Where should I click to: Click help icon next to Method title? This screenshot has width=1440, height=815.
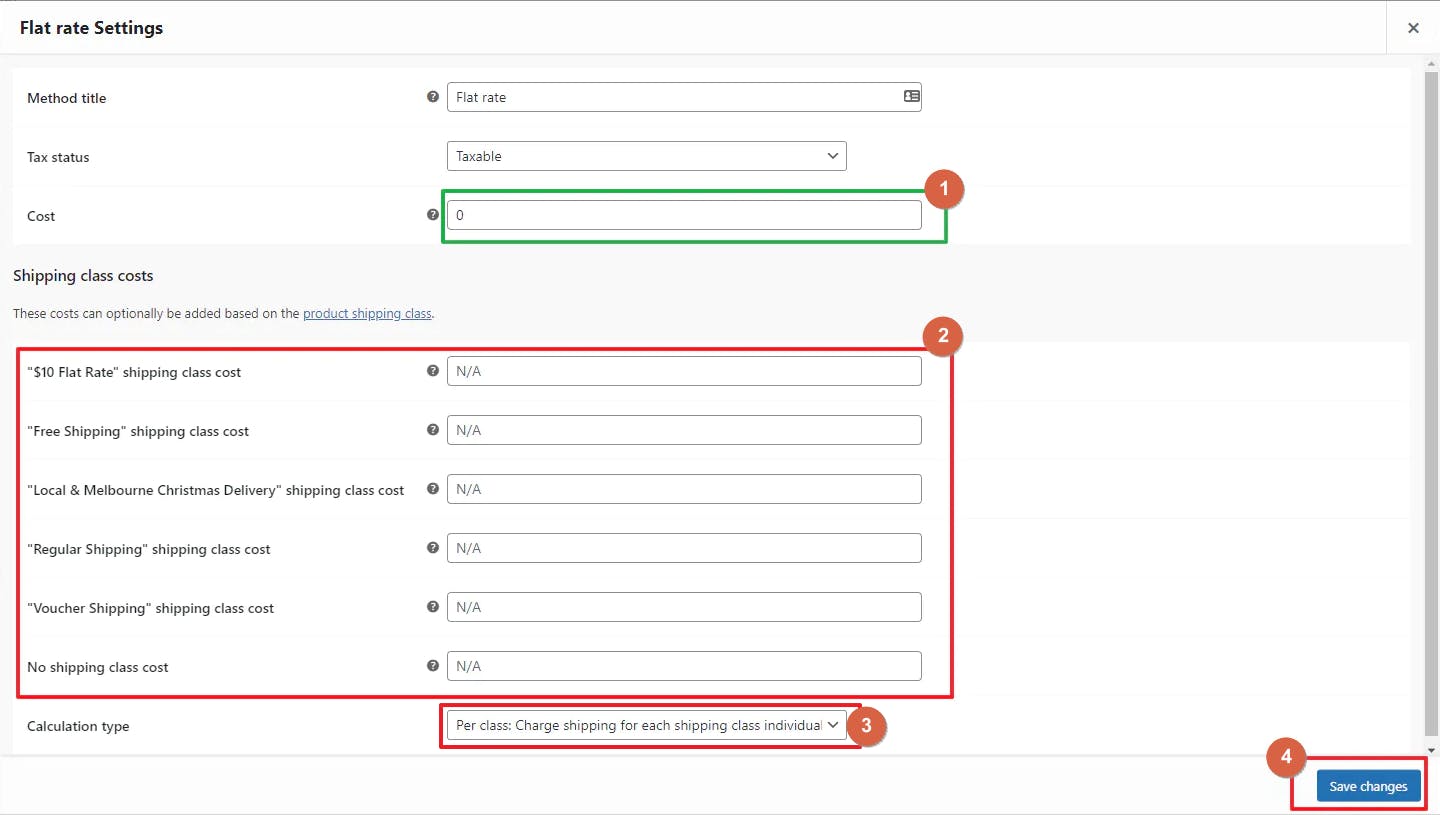[433, 97]
